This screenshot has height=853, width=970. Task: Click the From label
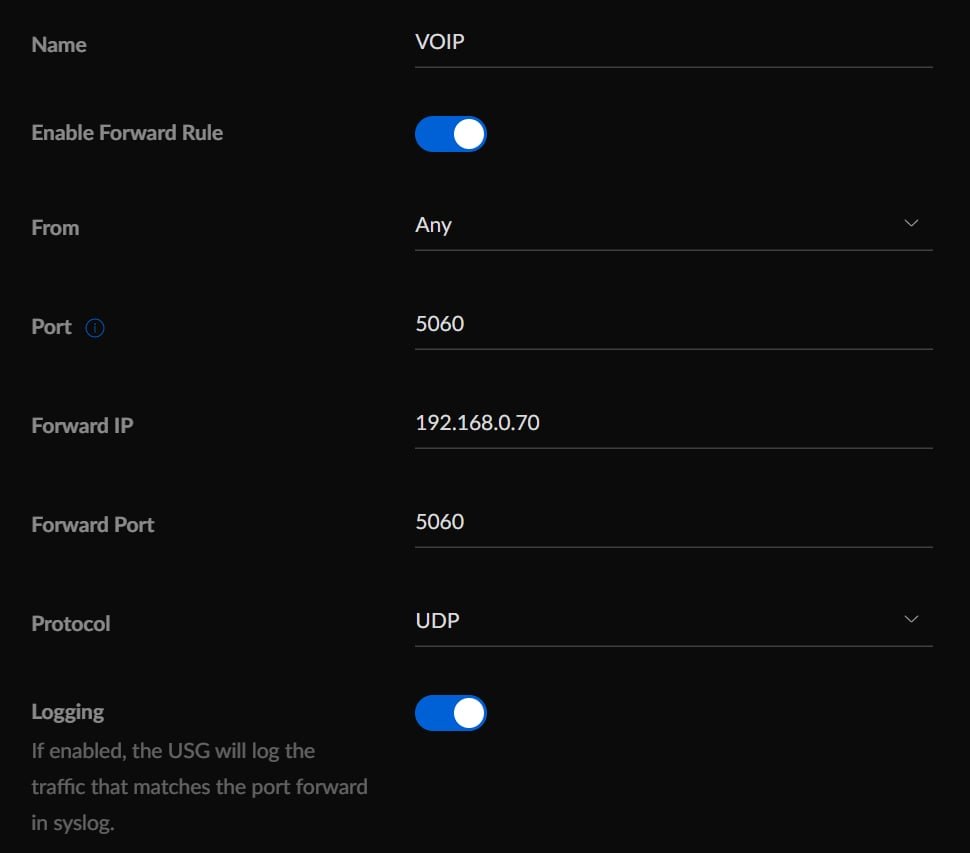55,228
